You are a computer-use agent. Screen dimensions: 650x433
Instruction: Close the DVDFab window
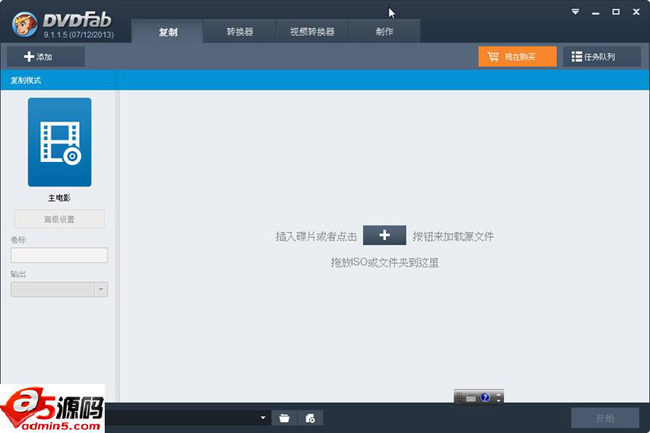coord(636,12)
